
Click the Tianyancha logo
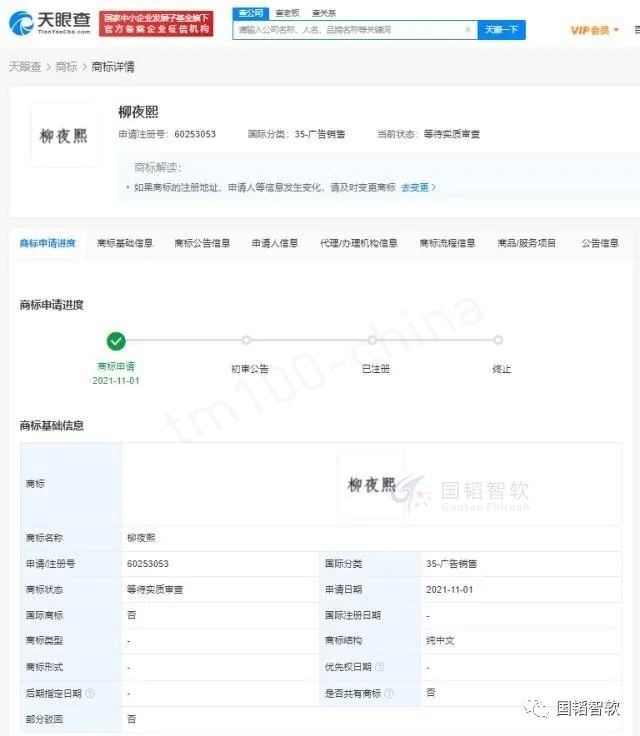(50, 23)
